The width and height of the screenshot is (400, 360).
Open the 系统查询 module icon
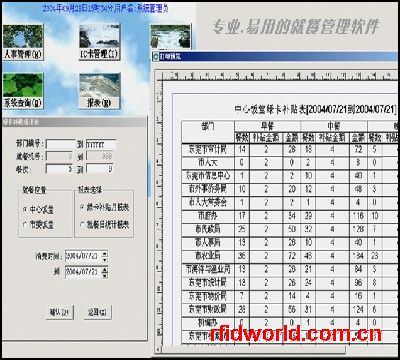pos(23,91)
